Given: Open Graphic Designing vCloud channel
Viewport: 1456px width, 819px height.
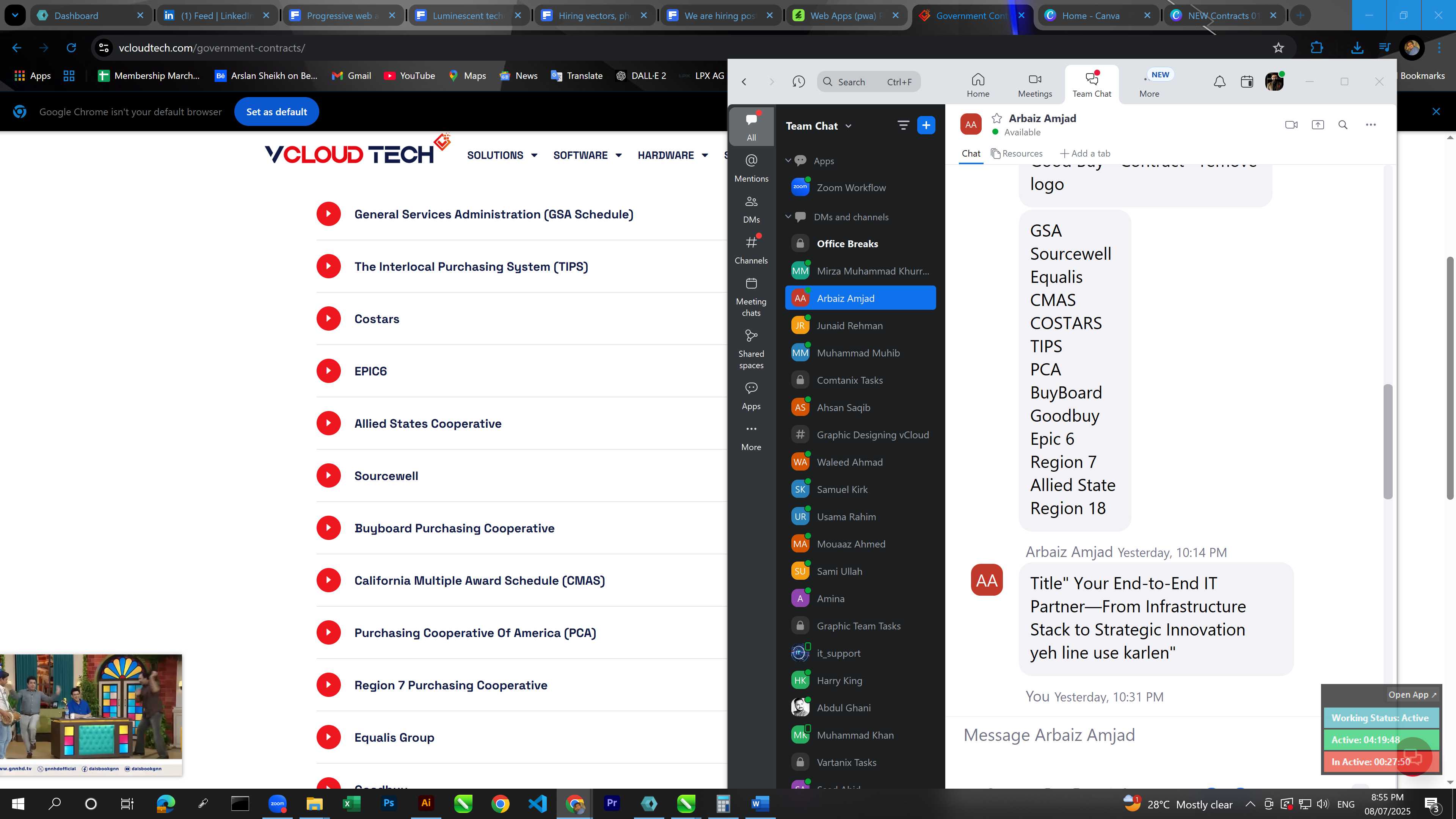Looking at the screenshot, I should click(860, 435).
